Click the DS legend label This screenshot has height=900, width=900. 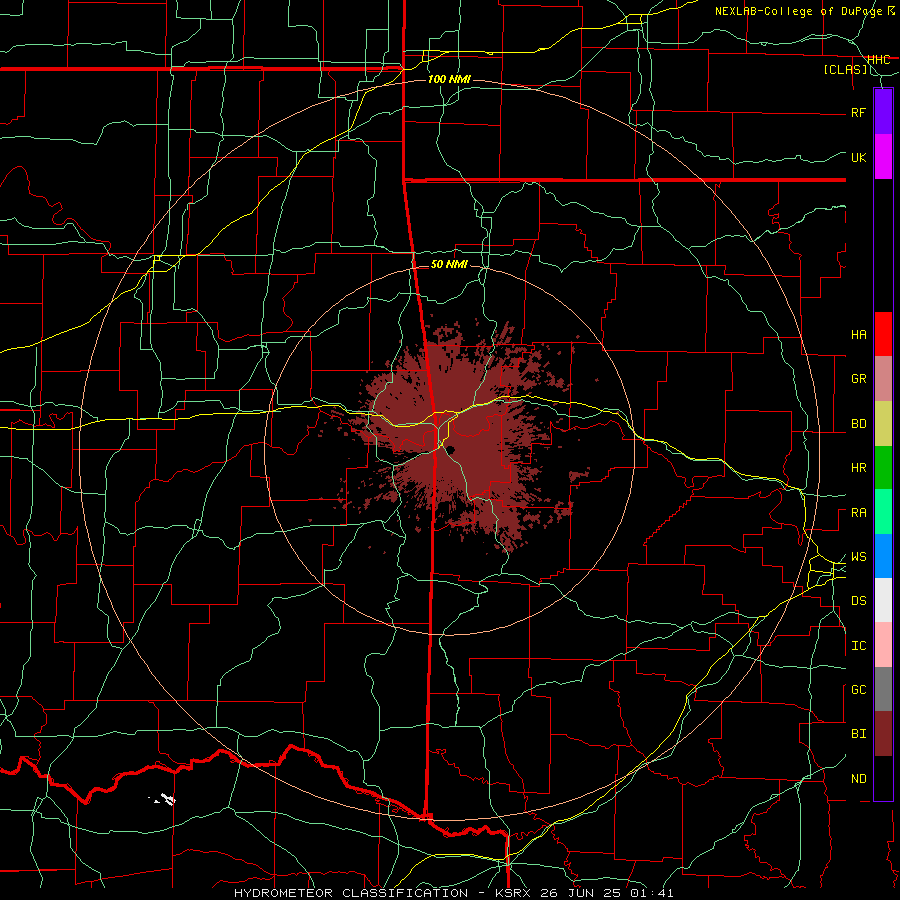point(859,601)
